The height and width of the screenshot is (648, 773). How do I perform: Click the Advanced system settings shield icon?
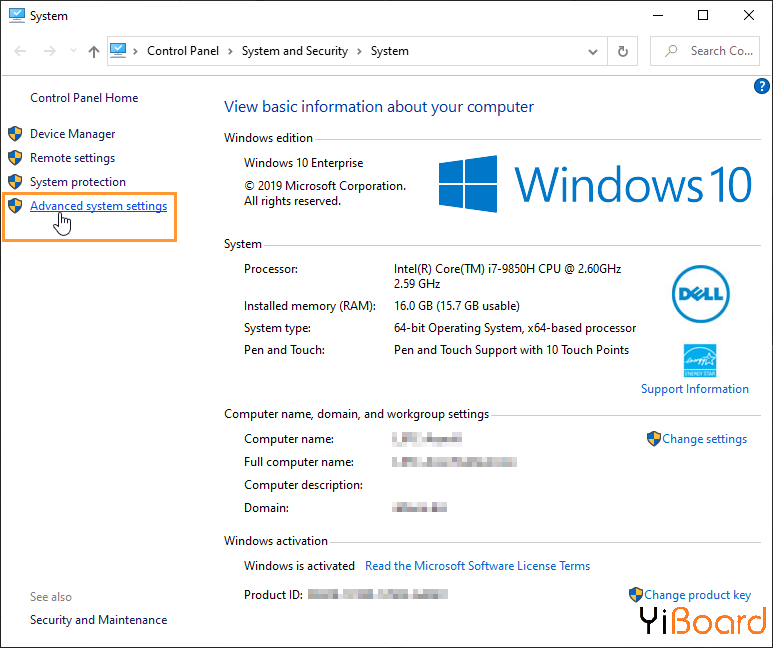(x=15, y=206)
